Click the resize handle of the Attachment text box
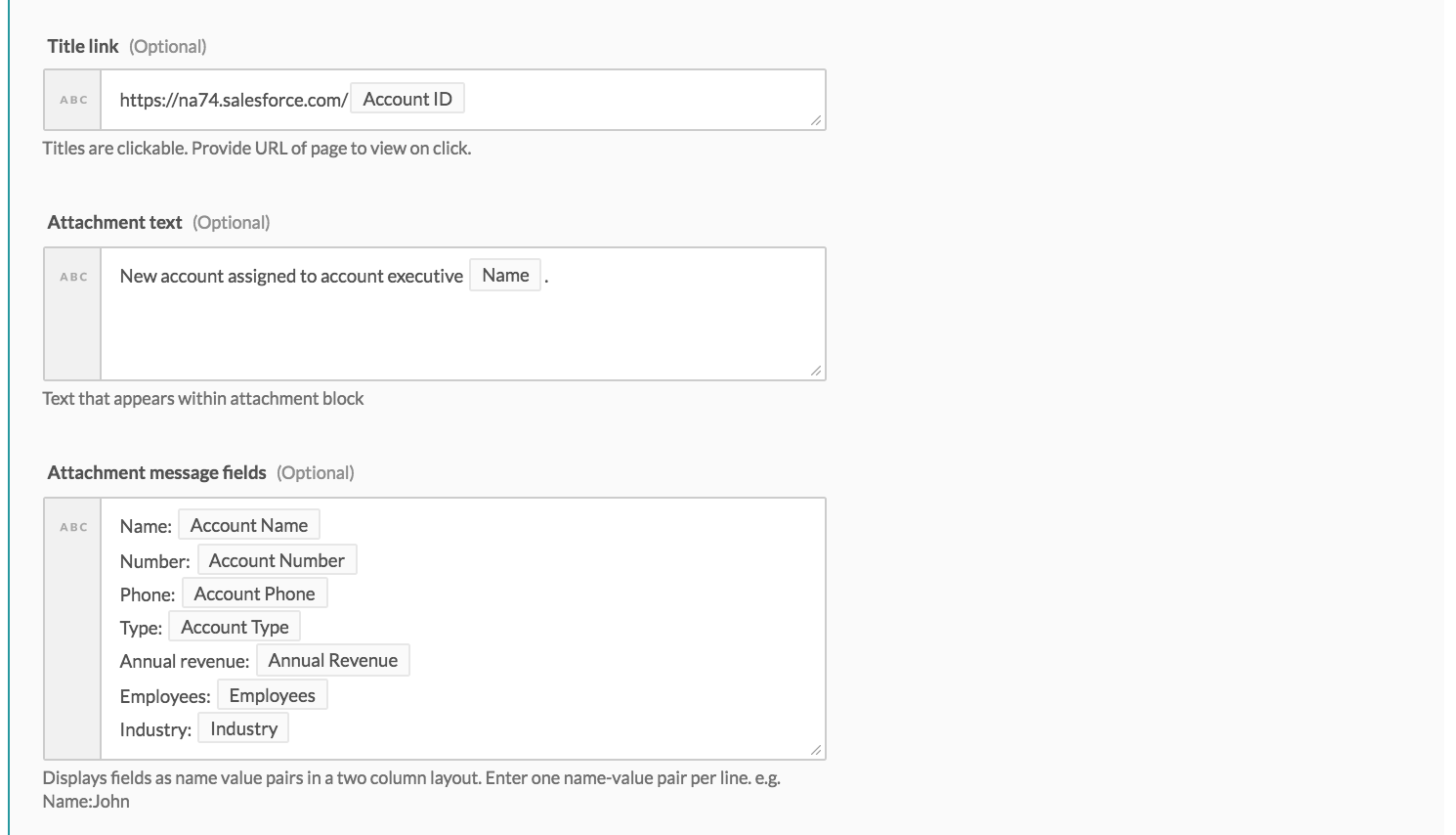The image size is (1456, 835). tap(816, 370)
